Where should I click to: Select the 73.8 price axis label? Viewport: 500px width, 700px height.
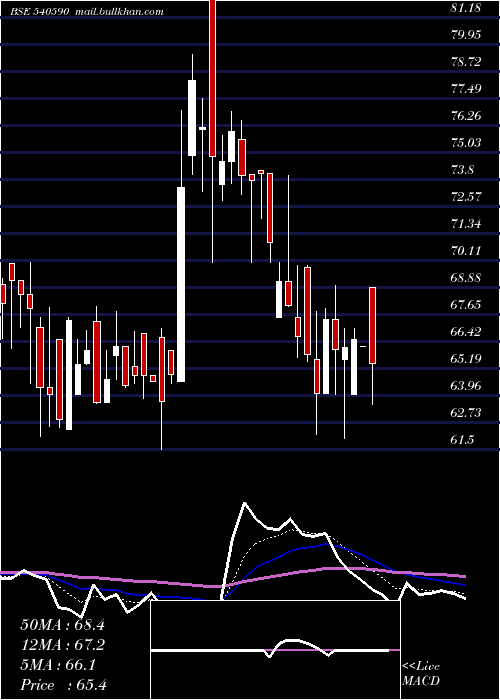[x=462, y=170]
